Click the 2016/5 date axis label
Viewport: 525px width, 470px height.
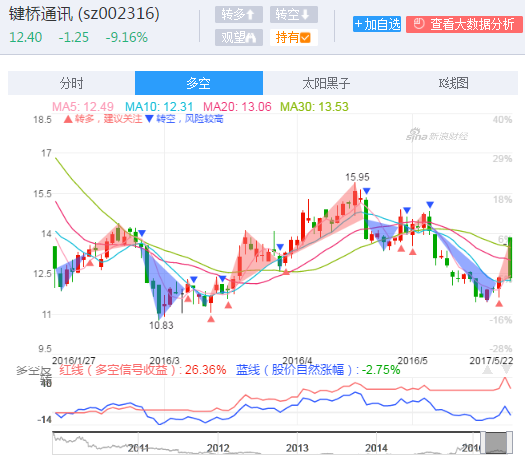tap(412, 361)
